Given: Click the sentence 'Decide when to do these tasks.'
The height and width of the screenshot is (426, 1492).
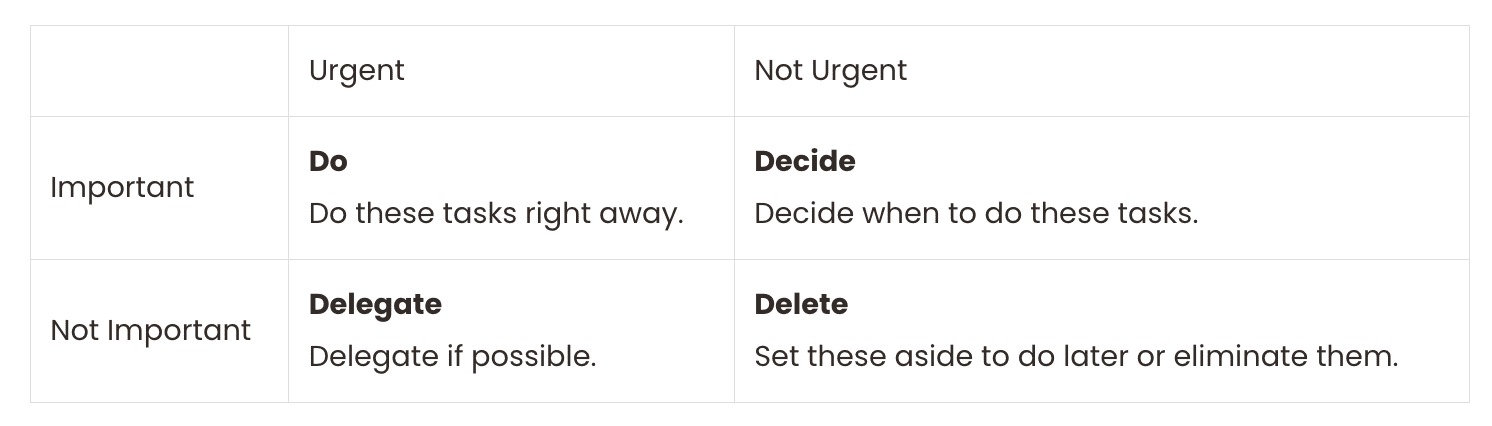Looking at the screenshot, I should [975, 214].
